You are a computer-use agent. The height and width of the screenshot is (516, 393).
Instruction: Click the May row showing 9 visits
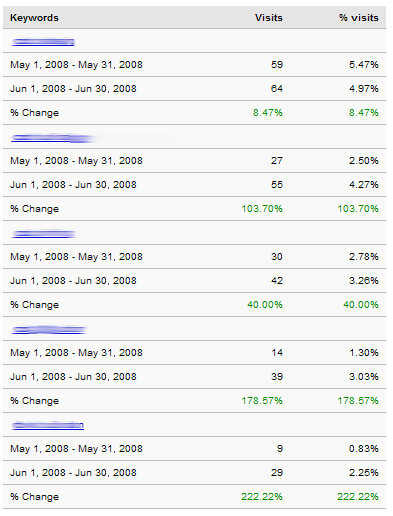tap(195, 449)
